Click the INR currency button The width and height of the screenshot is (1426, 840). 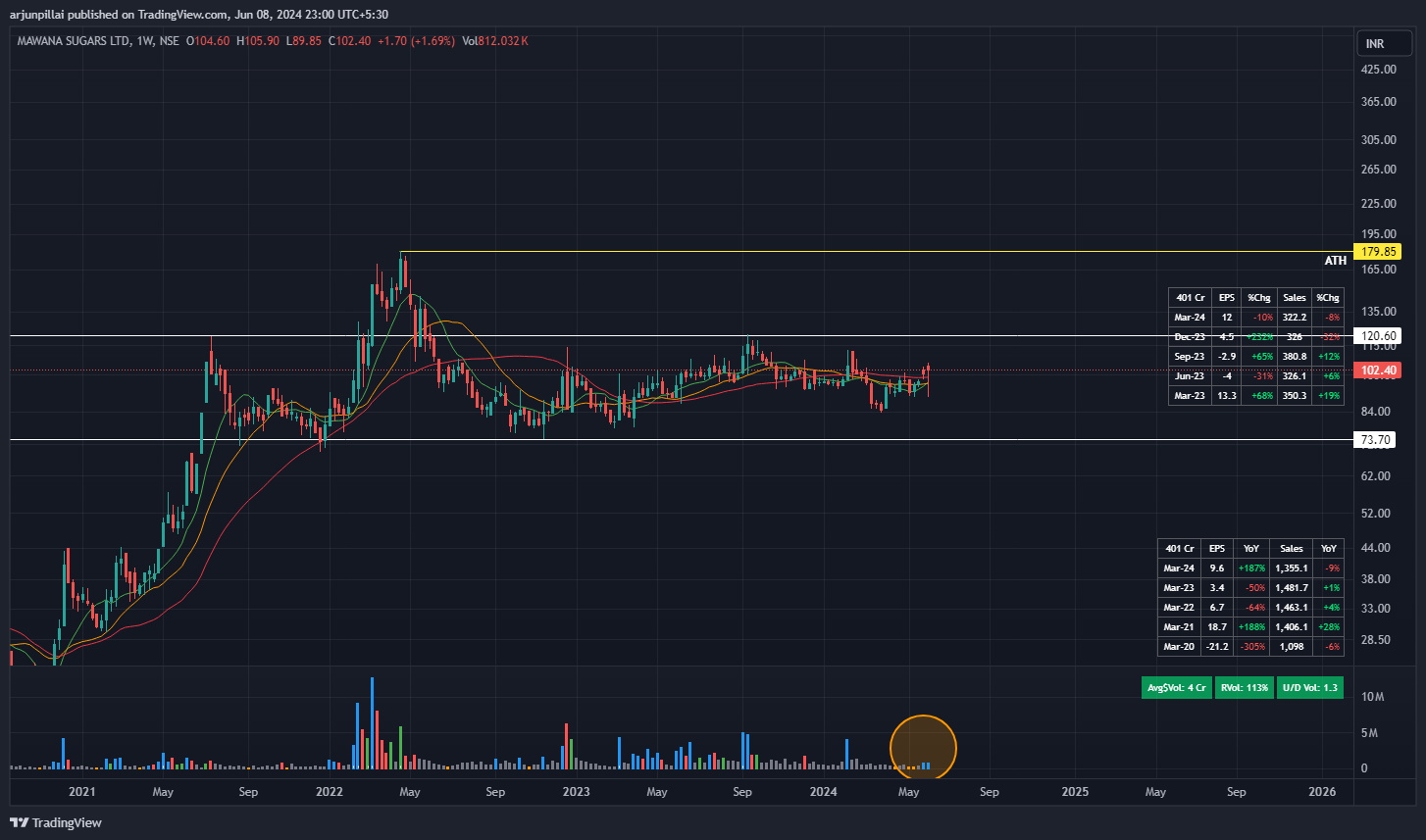tap(1383, 44)
